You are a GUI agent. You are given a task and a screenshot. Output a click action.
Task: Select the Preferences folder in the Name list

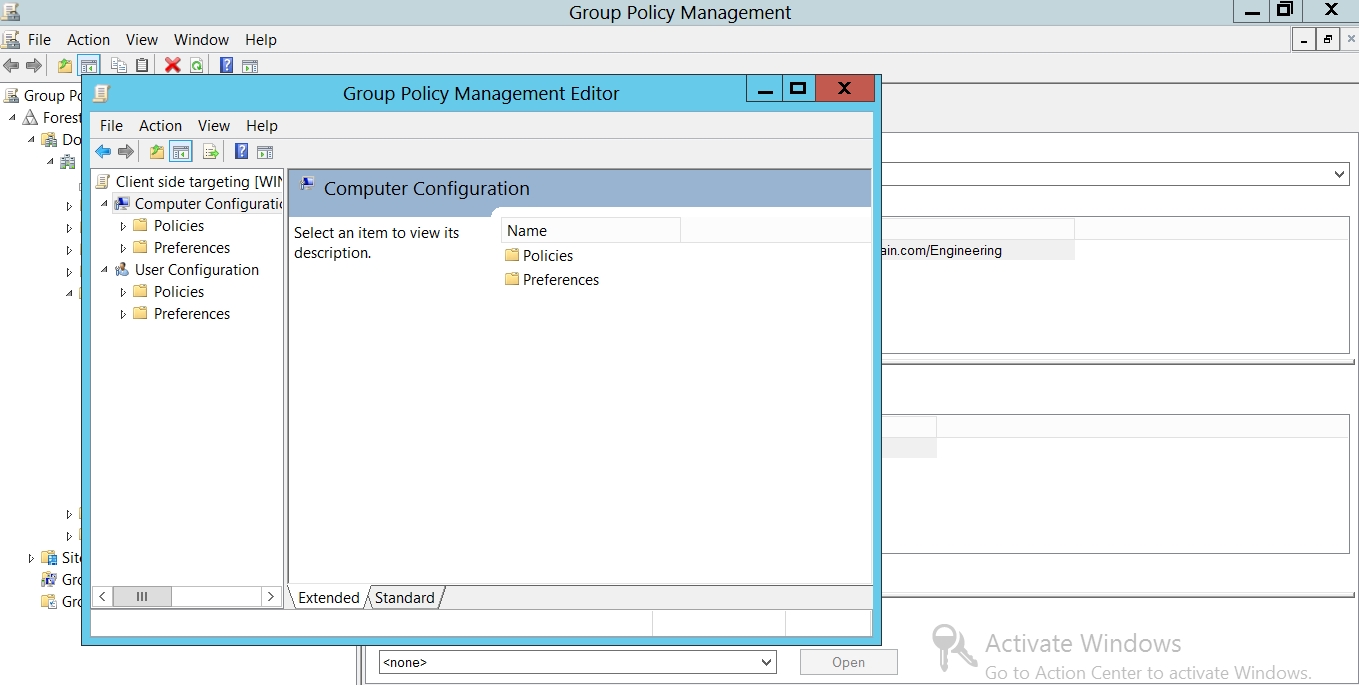pos(560,280)
